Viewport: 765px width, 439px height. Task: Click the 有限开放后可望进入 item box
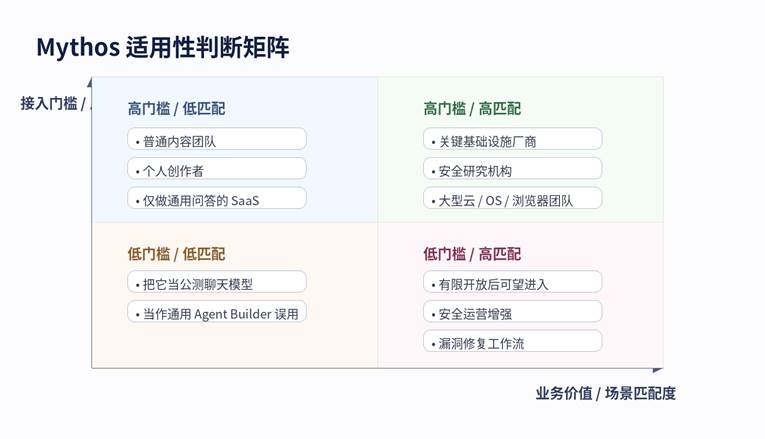512,284
